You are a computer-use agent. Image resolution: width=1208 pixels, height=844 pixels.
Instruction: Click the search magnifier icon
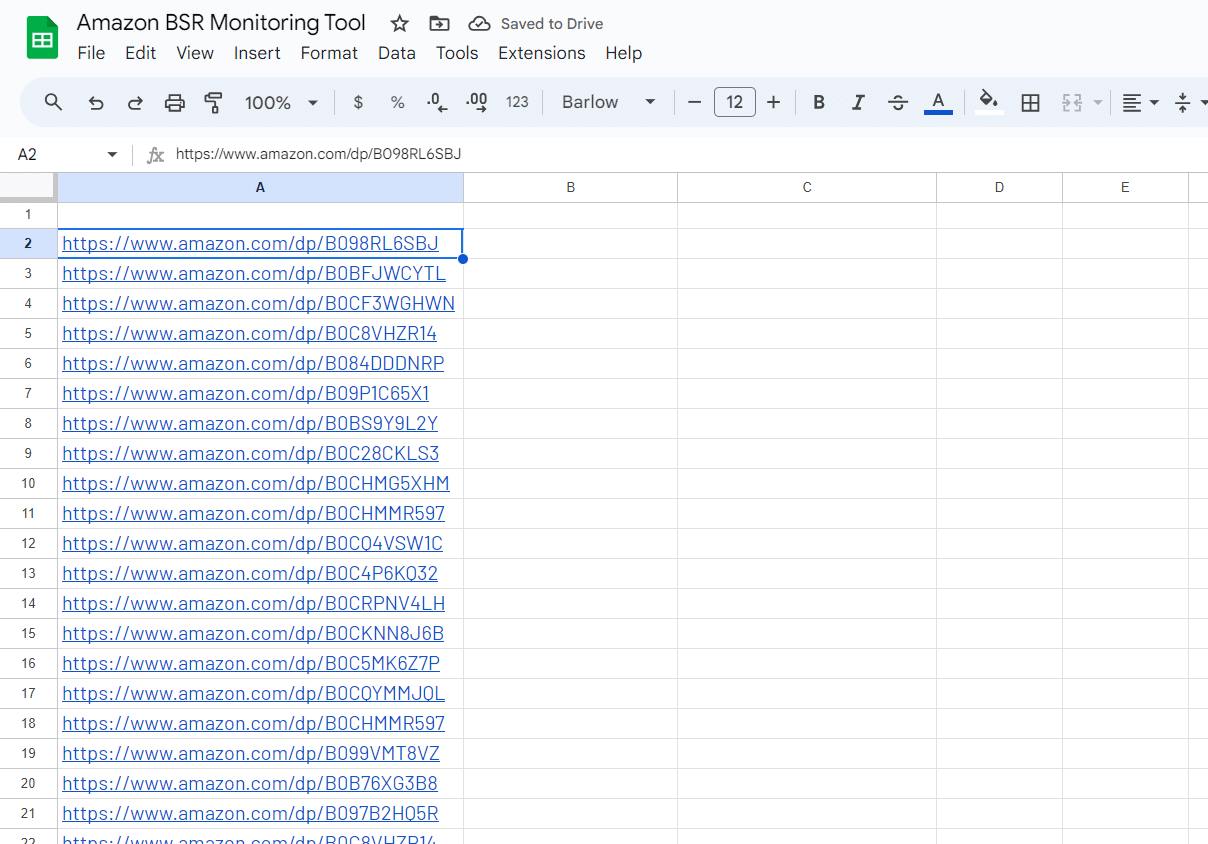[x=54, y=102]
